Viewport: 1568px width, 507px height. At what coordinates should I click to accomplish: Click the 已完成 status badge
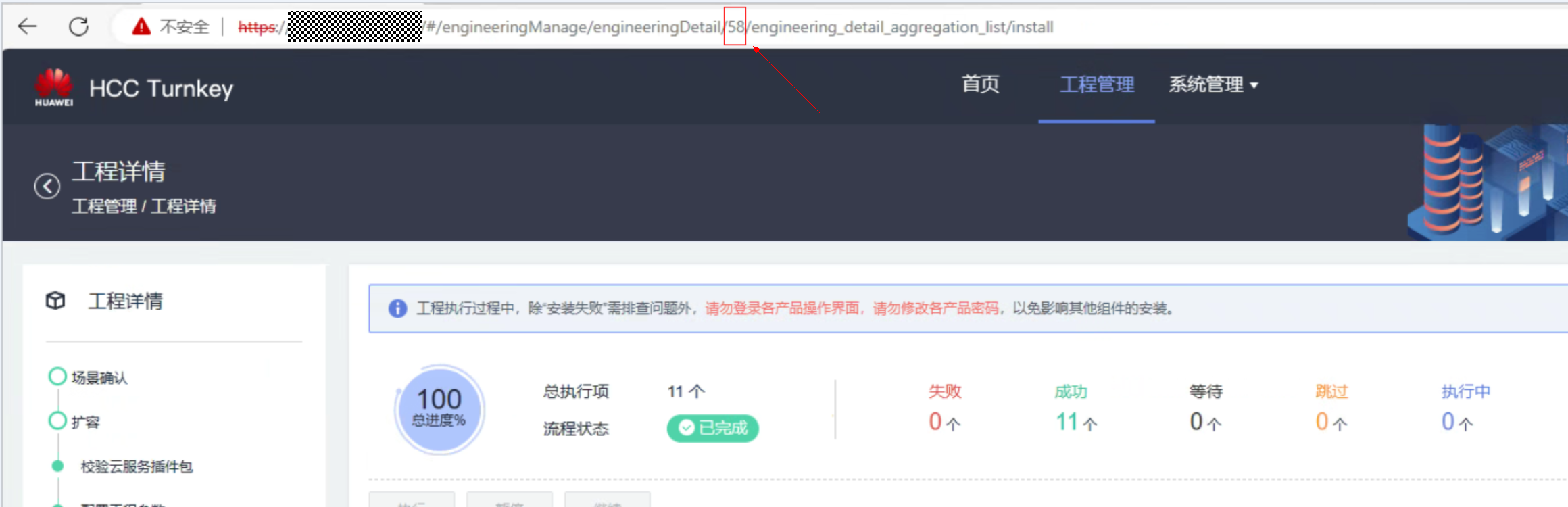click(x=713, y=428)
